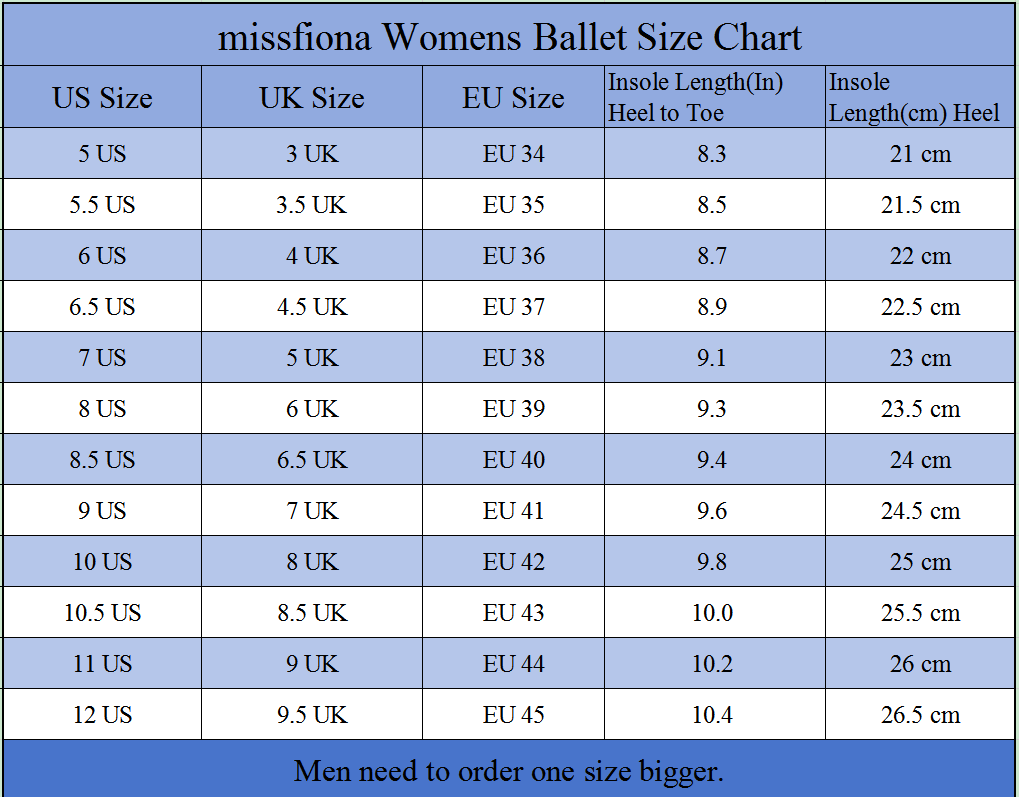This screenshot has width=1019, height=797.
Task: Select the '23.5 cm' insole length cell
Action: [x=920, y=409]
